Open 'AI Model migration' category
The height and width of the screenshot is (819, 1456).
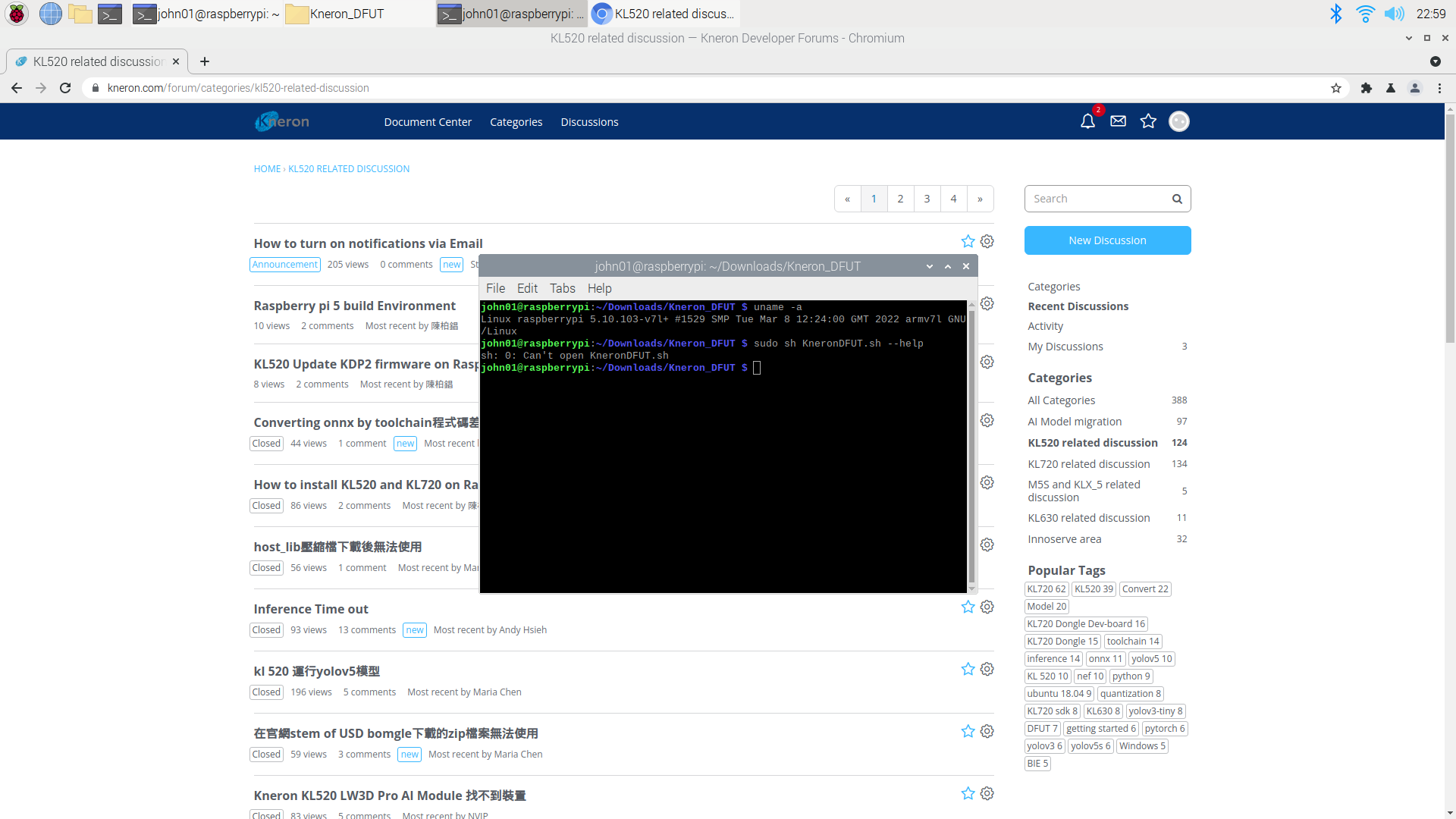1075,422
